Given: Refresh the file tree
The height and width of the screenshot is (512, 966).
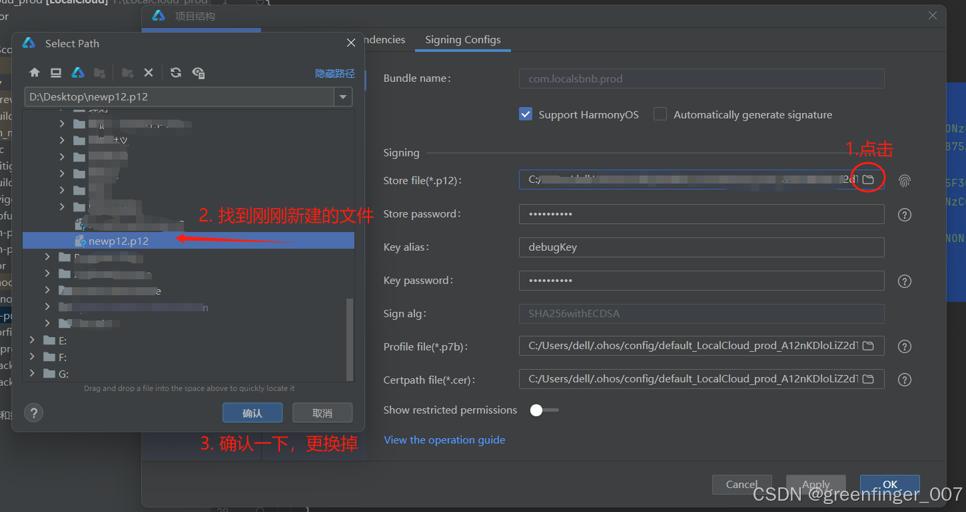Looking at the screenshot, I should point(176,73).
